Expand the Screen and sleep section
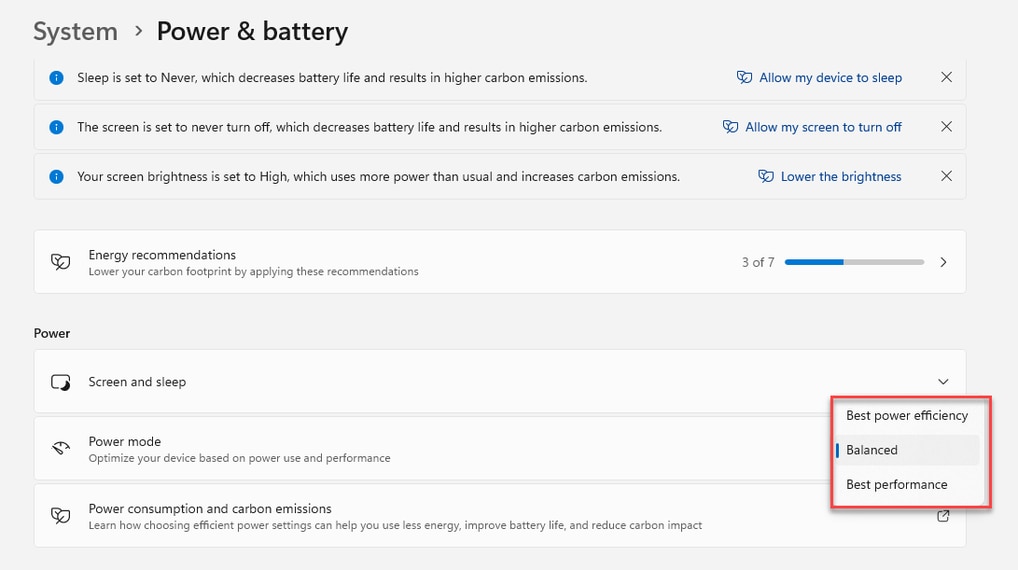This screenshot has height=570, width=1018. point(943,382)
